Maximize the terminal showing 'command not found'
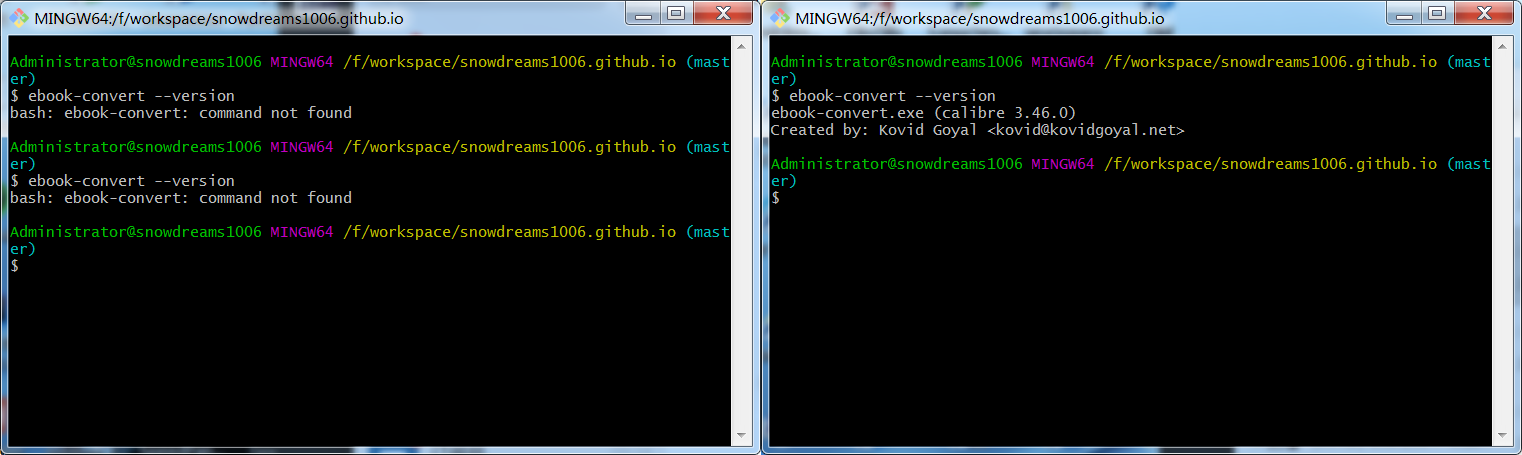This screenshot has height=455, width=1522. [676, 14]
